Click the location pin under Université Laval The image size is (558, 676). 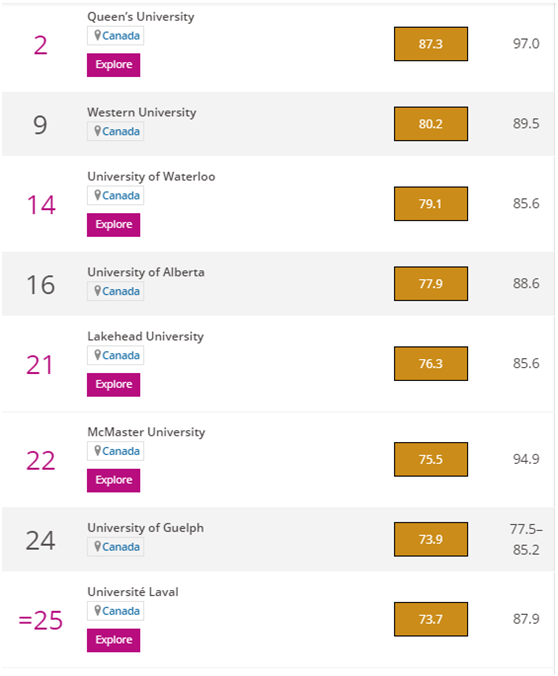(x=97, y=611)
